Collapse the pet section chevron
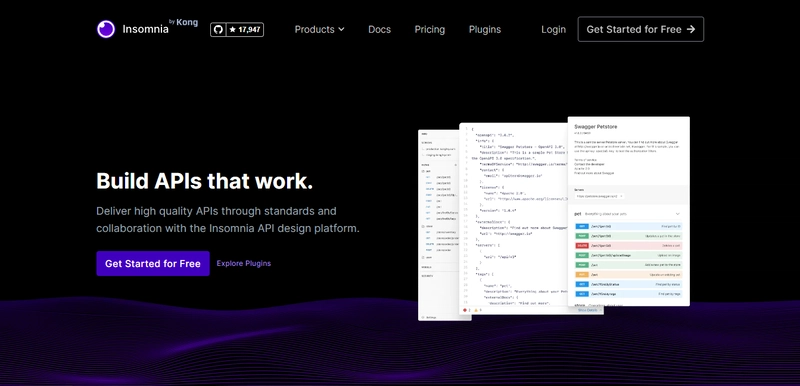 [x=678, y=214]
